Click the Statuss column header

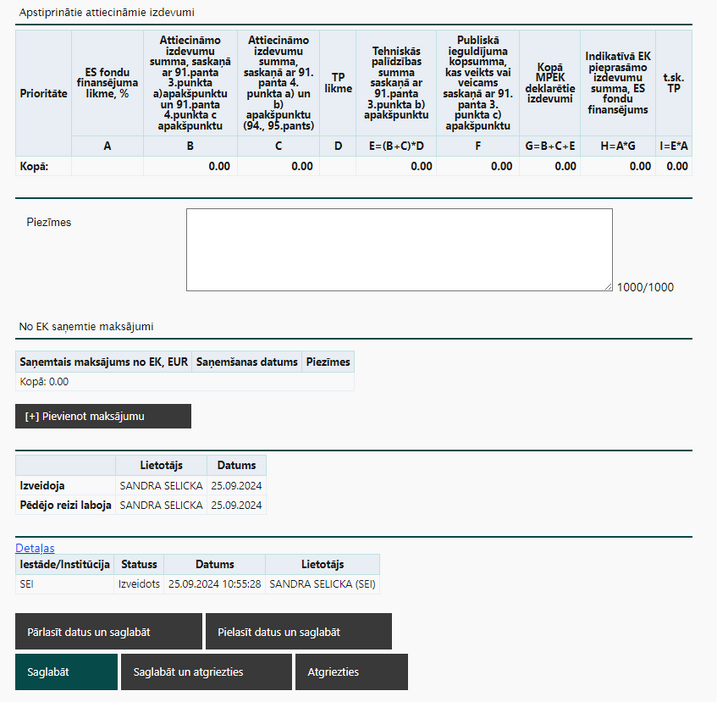(139, 564)
